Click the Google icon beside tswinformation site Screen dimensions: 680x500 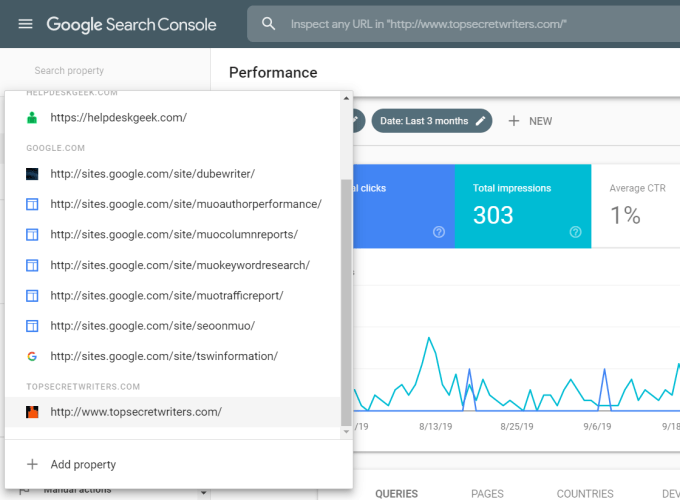32,356
